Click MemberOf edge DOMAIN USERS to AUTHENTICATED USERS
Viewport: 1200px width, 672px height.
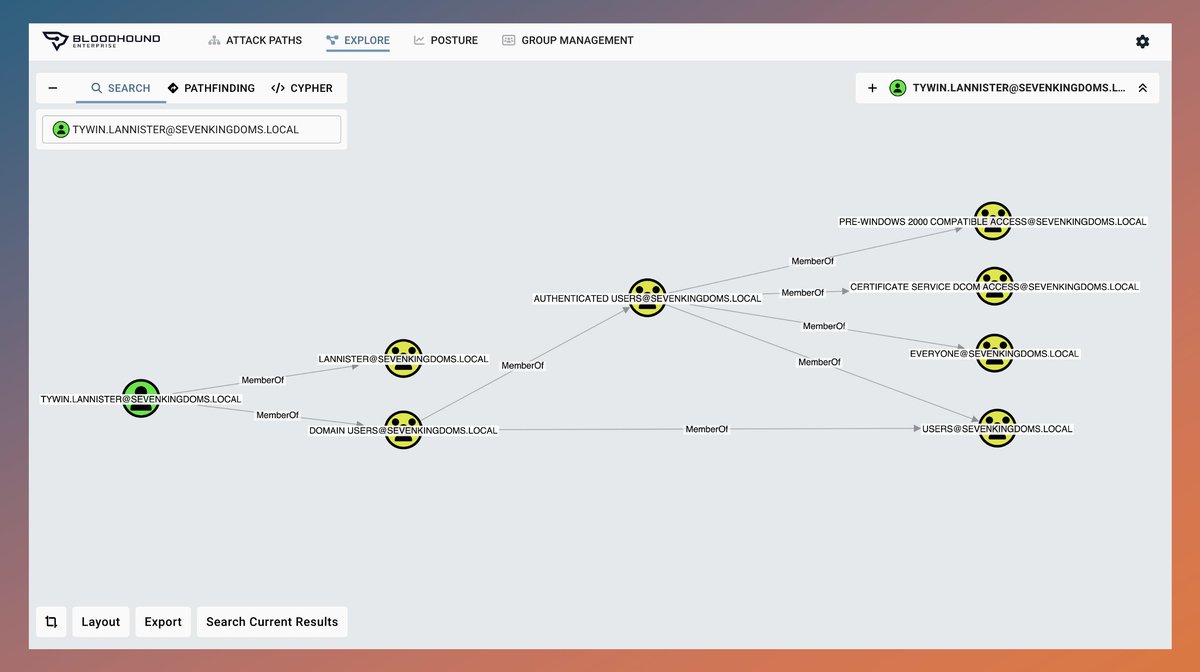(522, 366)
